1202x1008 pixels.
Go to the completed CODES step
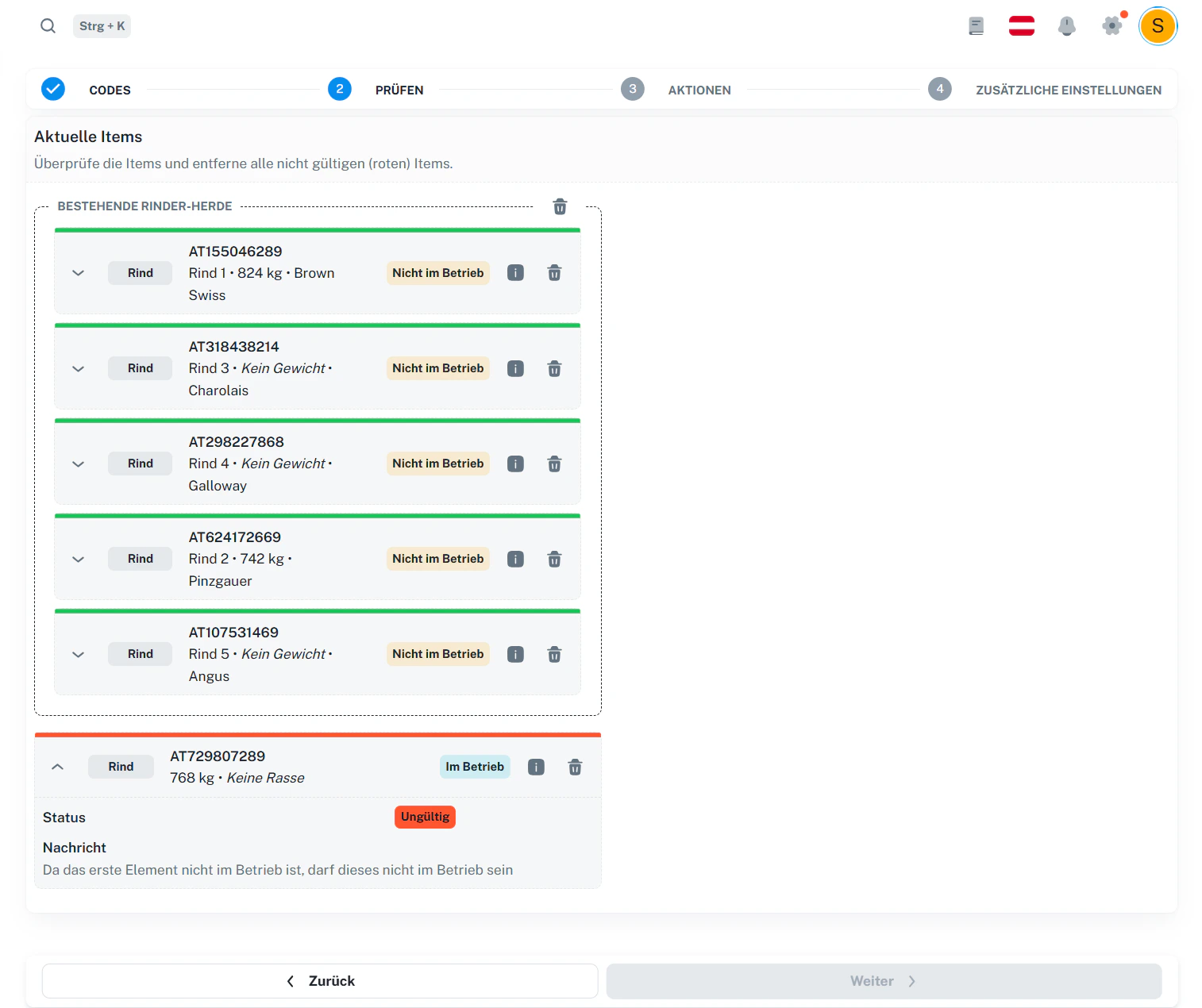110,90
